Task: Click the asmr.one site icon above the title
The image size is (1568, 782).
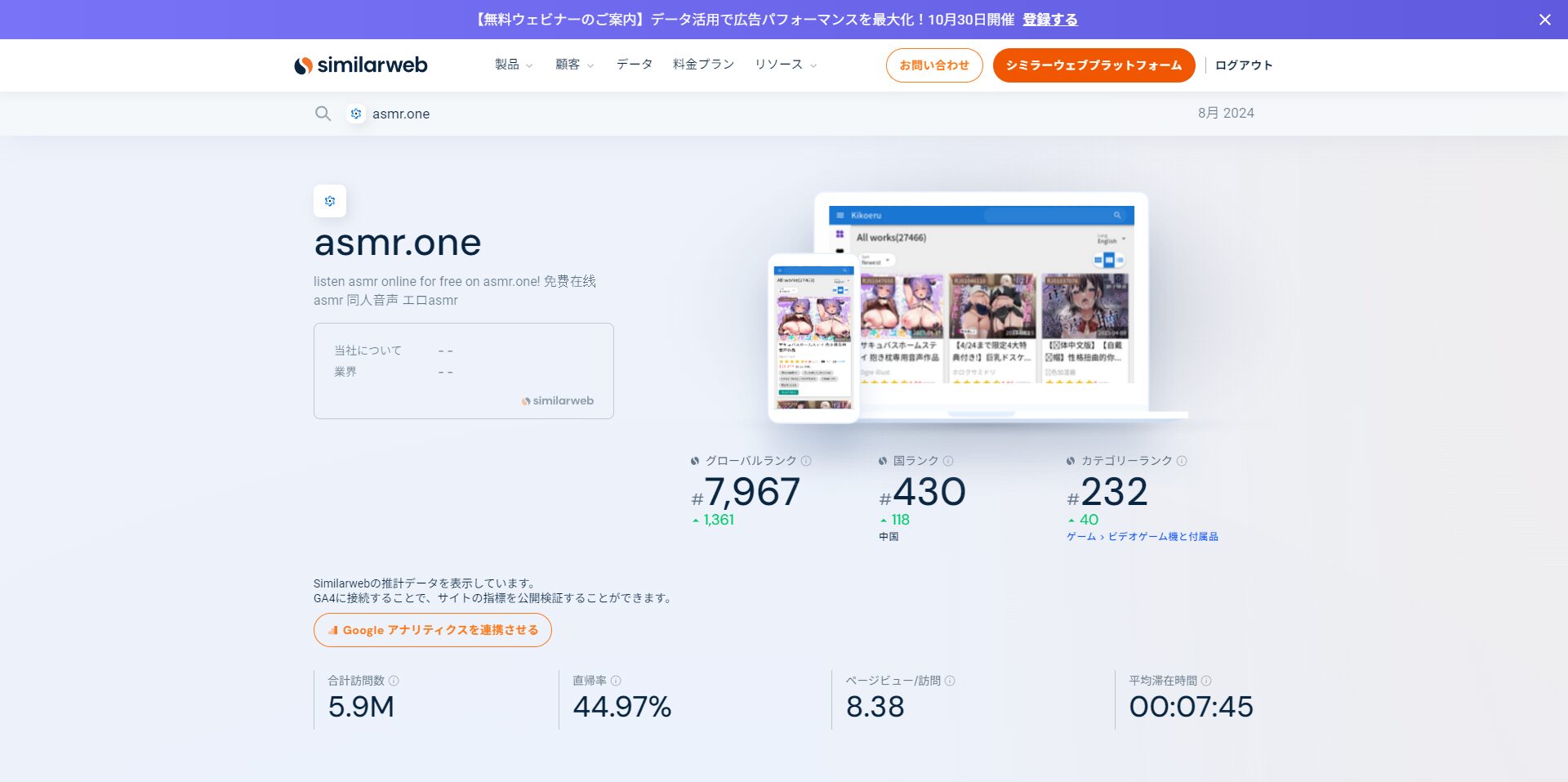Action: pos(329,200)
